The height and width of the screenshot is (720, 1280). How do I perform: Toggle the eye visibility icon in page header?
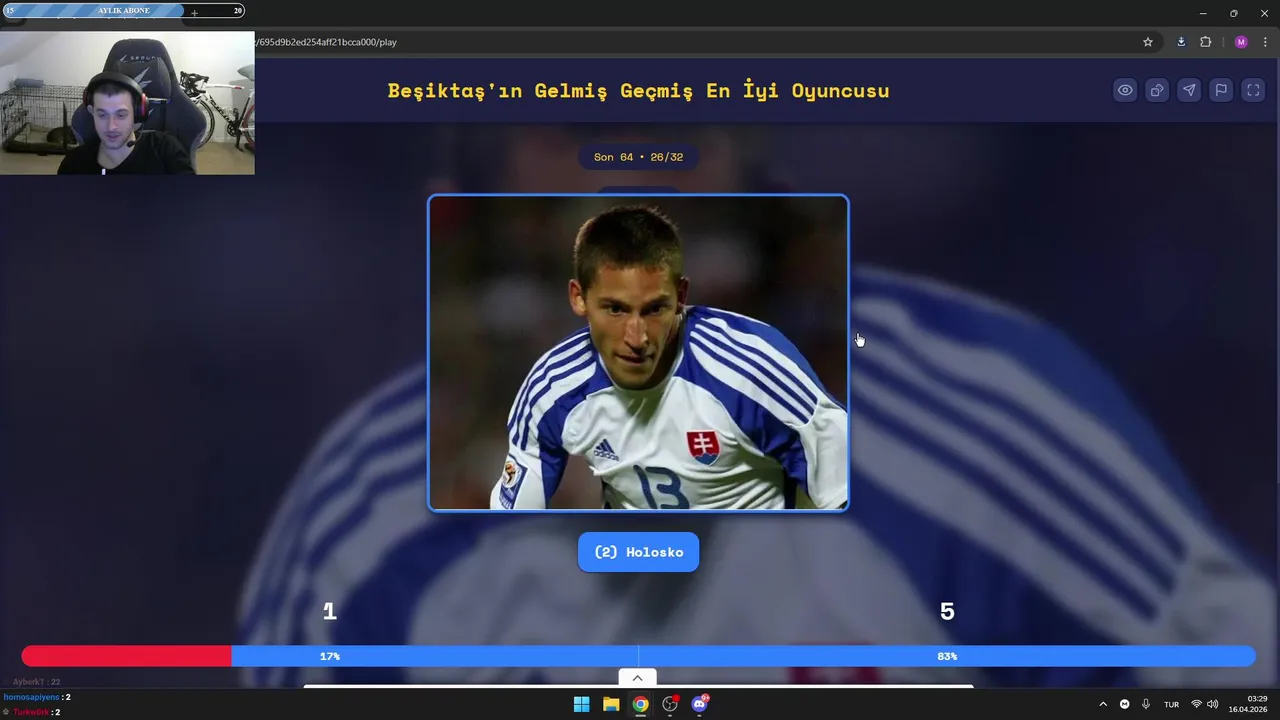point(1125,90)
